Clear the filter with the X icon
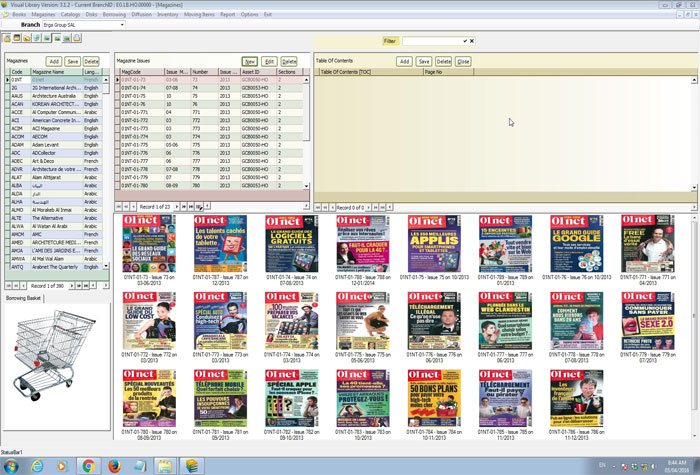 [x=472, y=41]
